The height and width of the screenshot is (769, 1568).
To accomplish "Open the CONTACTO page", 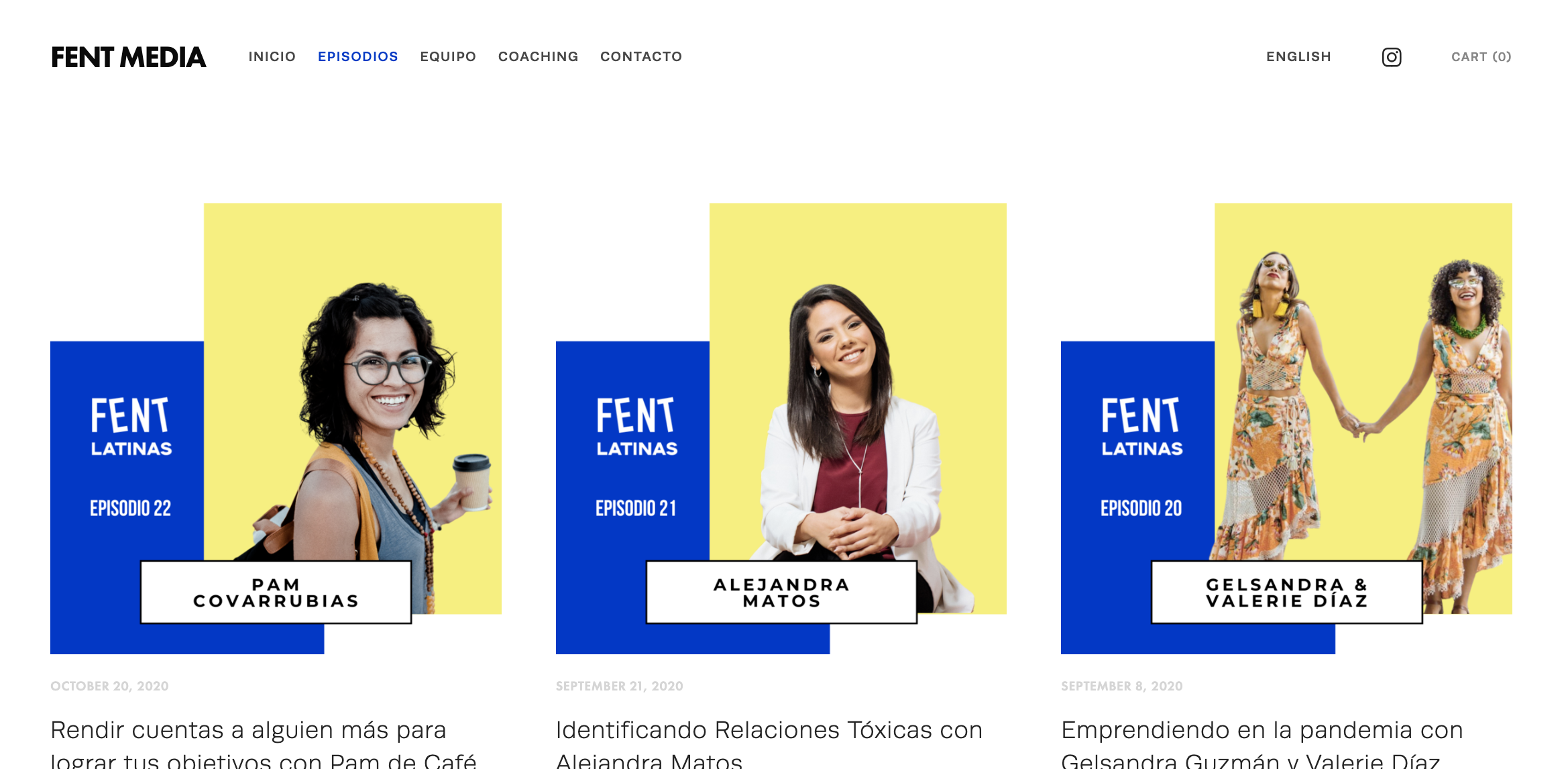I will point(641,56).
